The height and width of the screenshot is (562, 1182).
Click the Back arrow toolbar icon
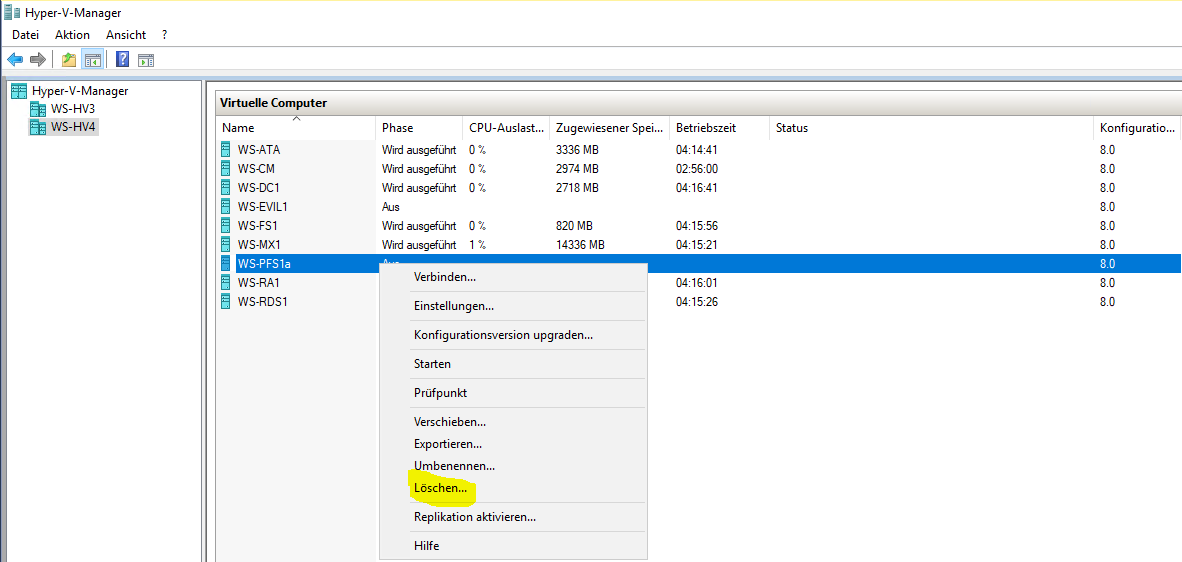[15, 59]
